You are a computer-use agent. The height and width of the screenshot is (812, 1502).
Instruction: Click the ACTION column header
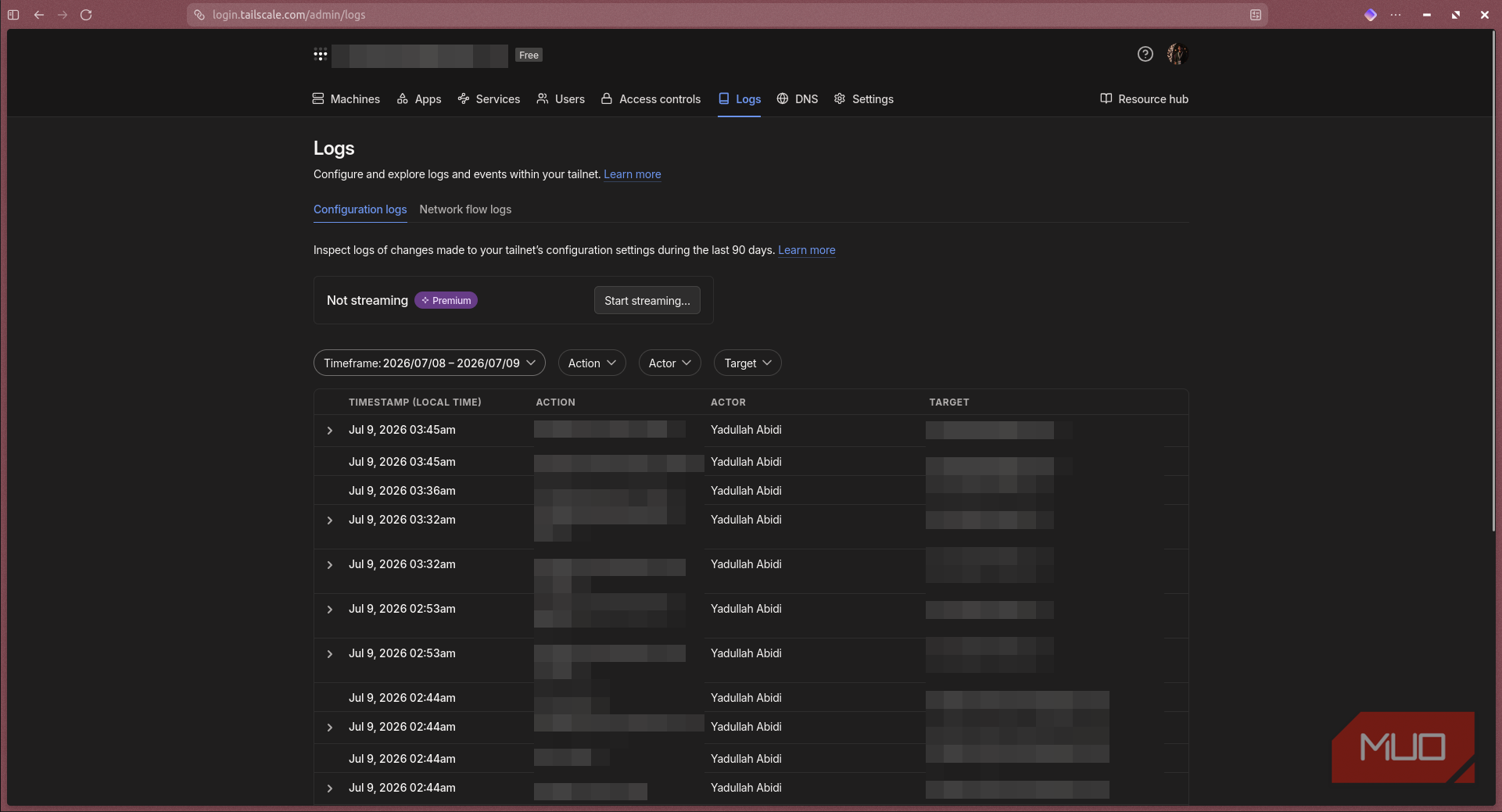555,402
